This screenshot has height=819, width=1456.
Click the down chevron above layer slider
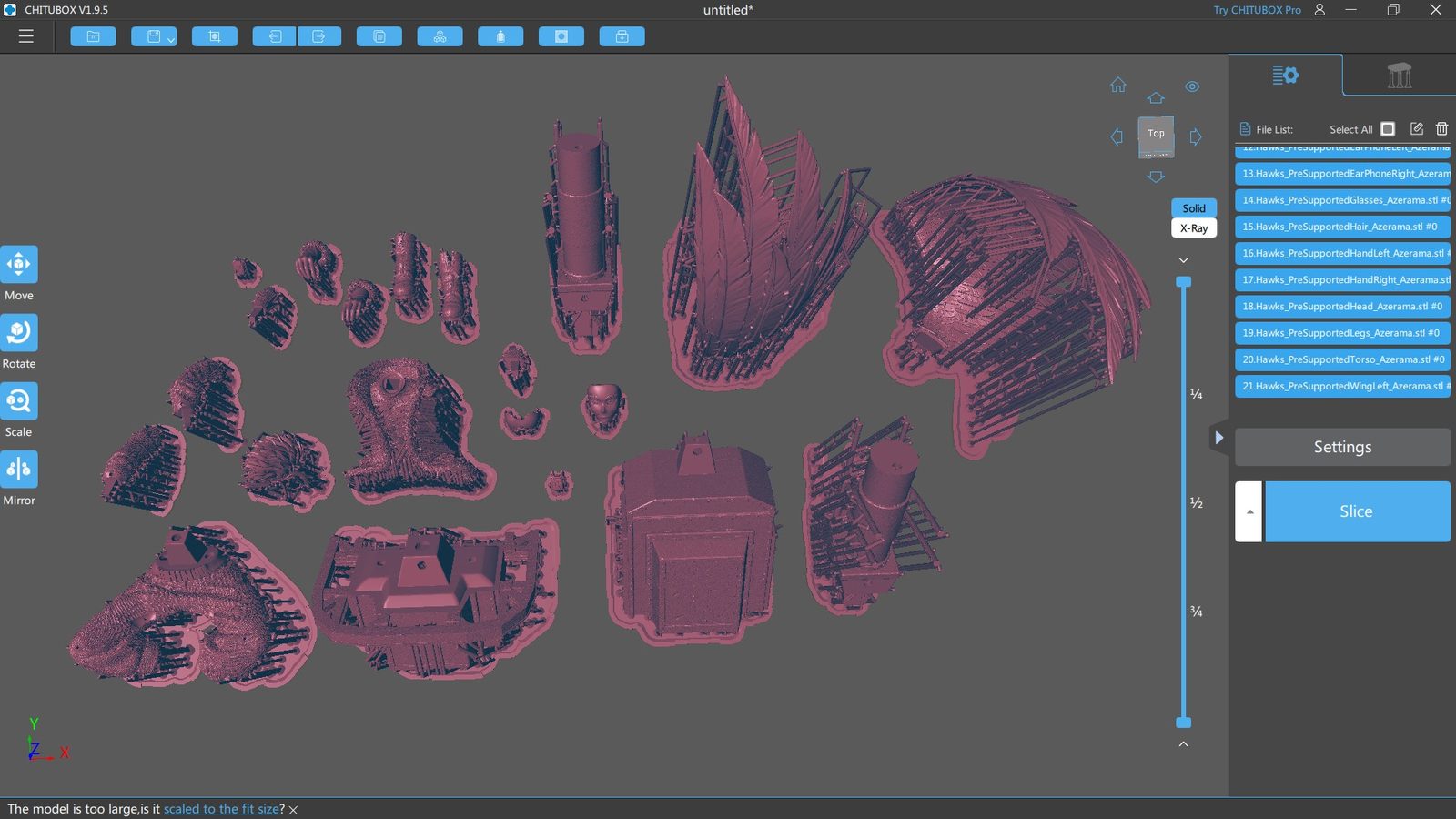point(1183,260)
